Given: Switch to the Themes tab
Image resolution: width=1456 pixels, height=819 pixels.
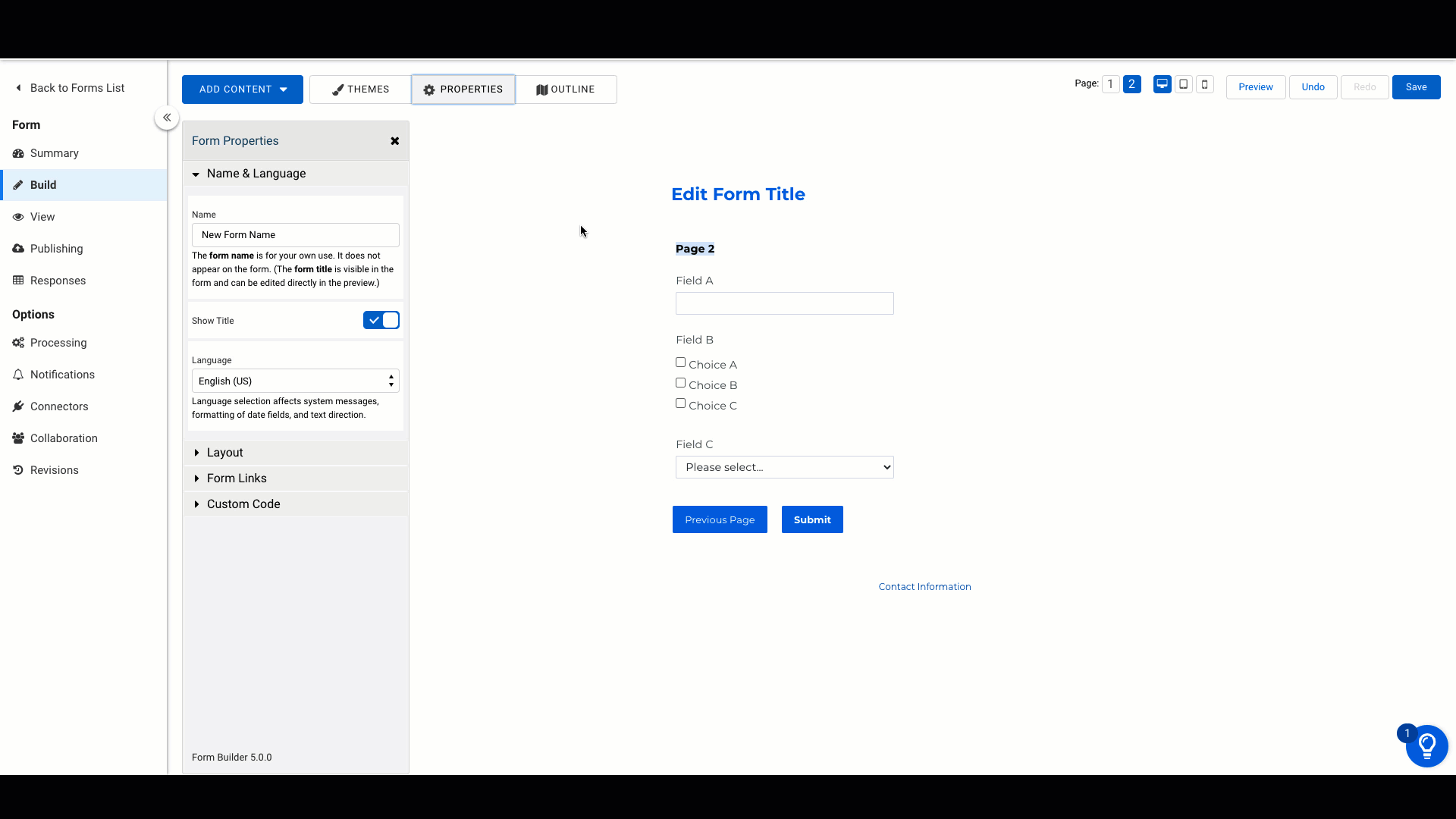Looking at the screenshot, I should [360, 89].
